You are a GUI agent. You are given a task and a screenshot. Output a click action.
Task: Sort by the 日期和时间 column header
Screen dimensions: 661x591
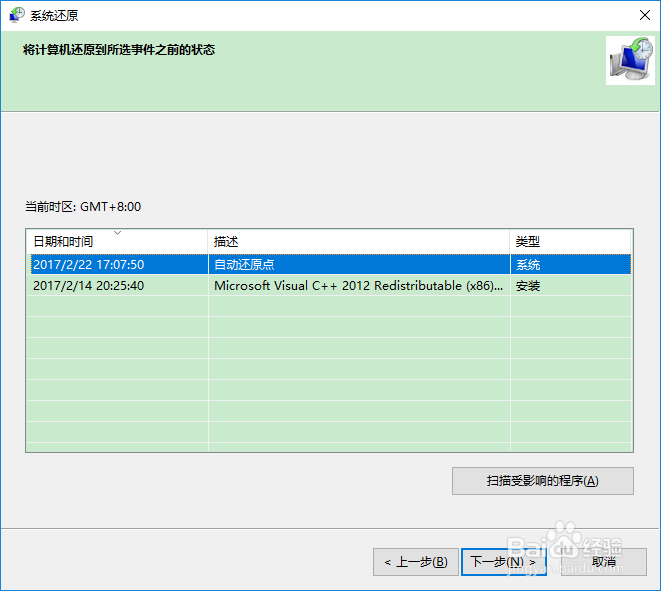117,242
